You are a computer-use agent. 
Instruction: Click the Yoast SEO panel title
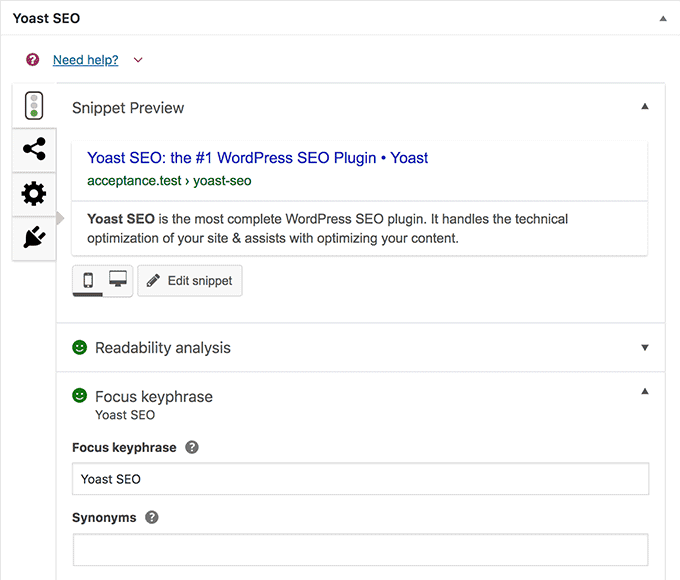[46, 18]
